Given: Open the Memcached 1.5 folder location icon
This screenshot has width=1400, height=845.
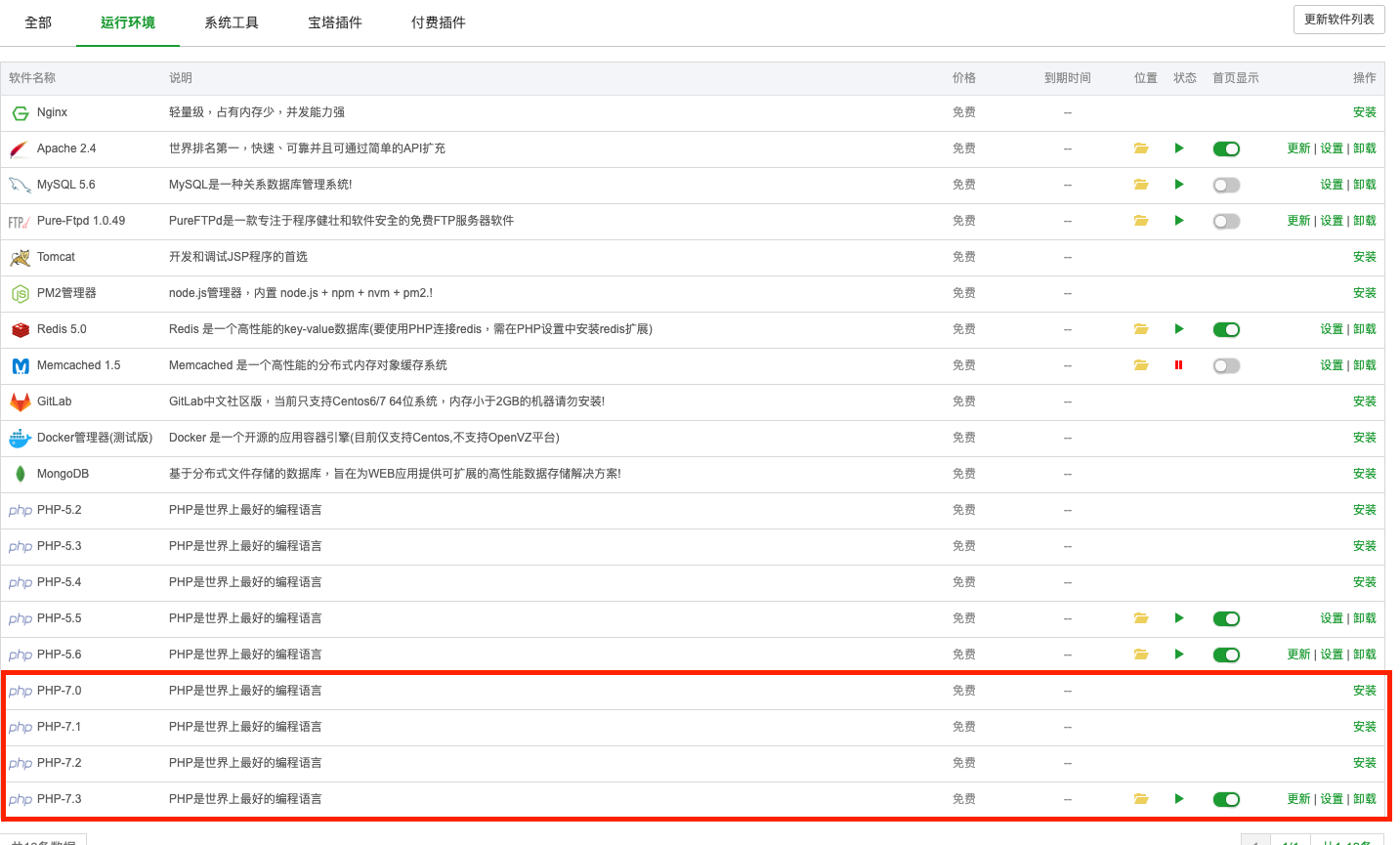Looking at the screenshot, I should (1140, 365).
